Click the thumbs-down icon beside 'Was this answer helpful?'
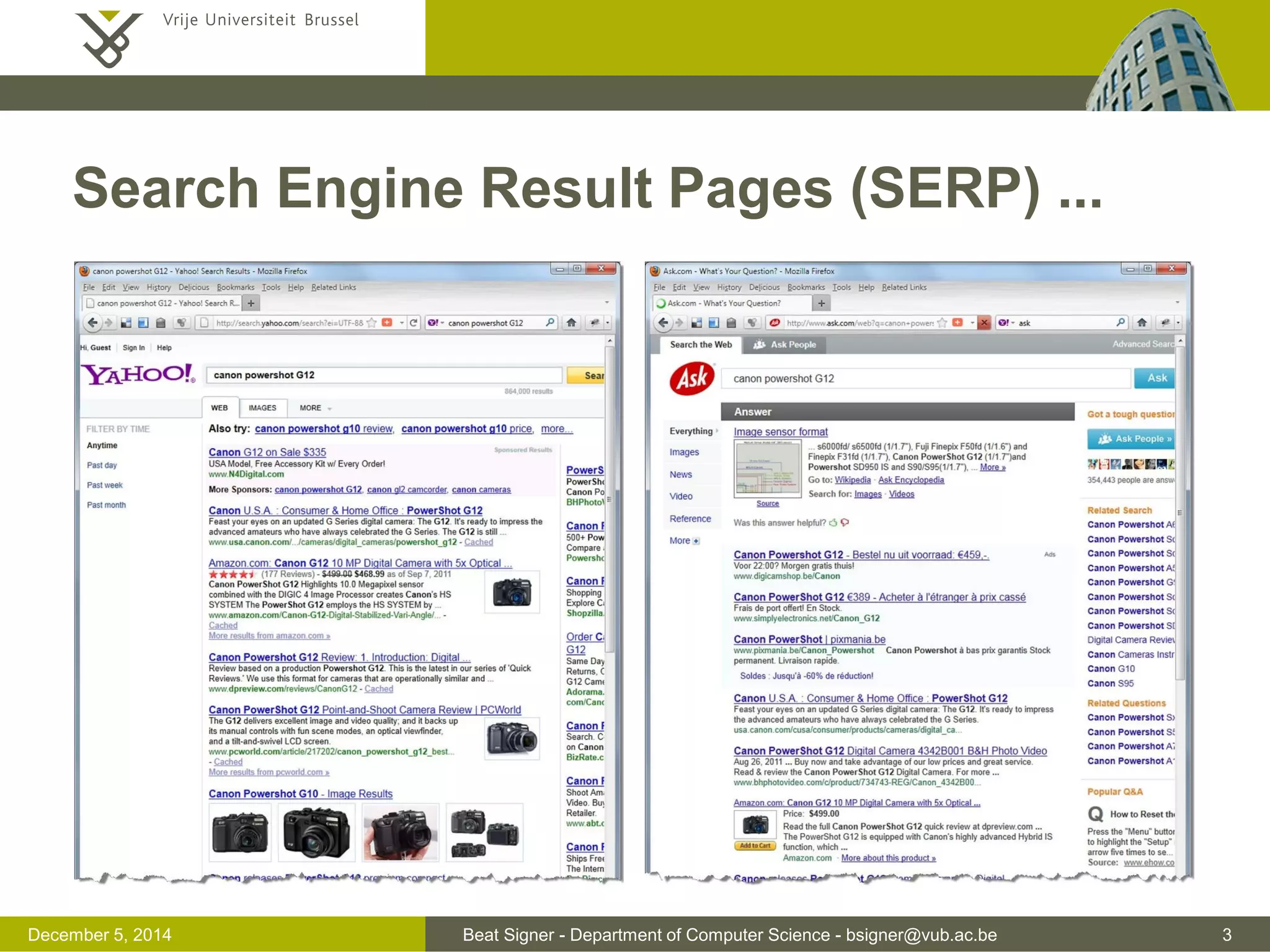Screen dimensions: 1270x952 point(845,522)
